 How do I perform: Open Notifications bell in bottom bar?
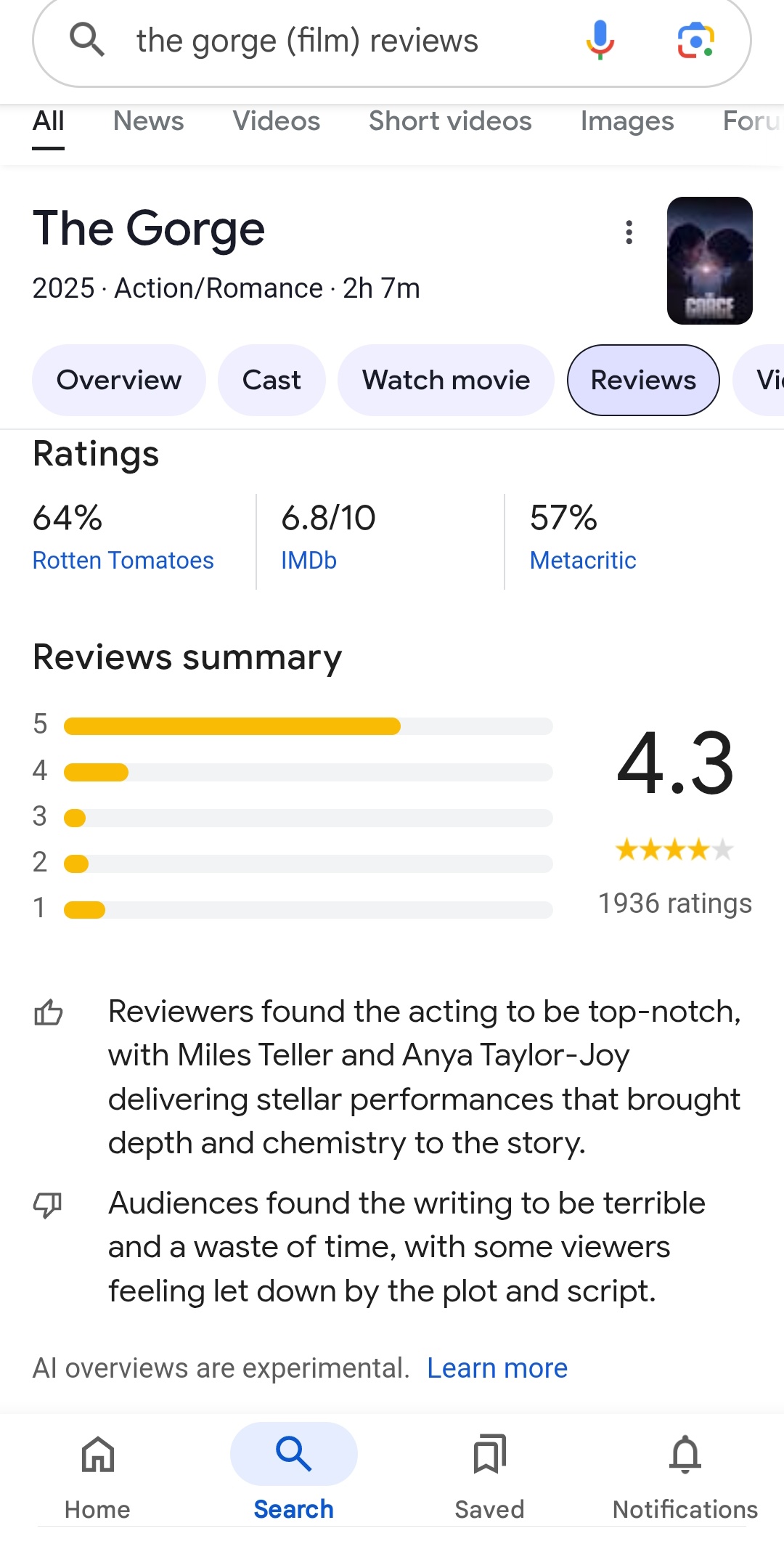[685, 1474]
